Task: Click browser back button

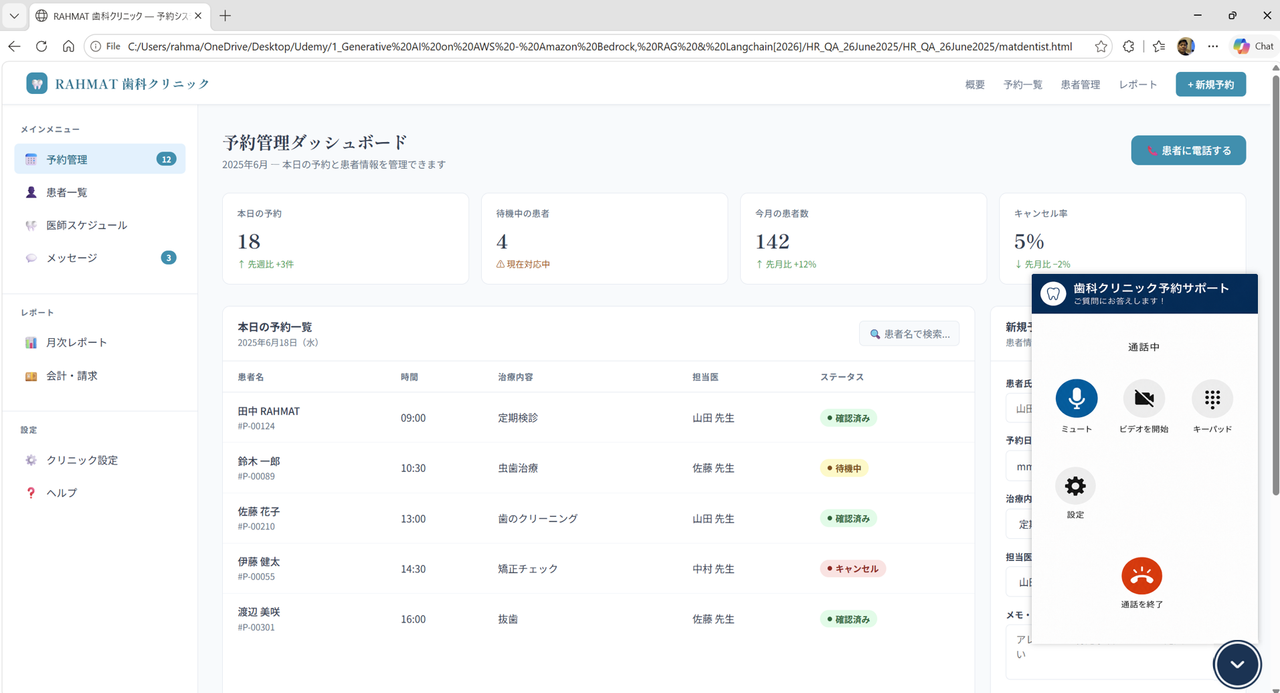Action: [14, 46]
